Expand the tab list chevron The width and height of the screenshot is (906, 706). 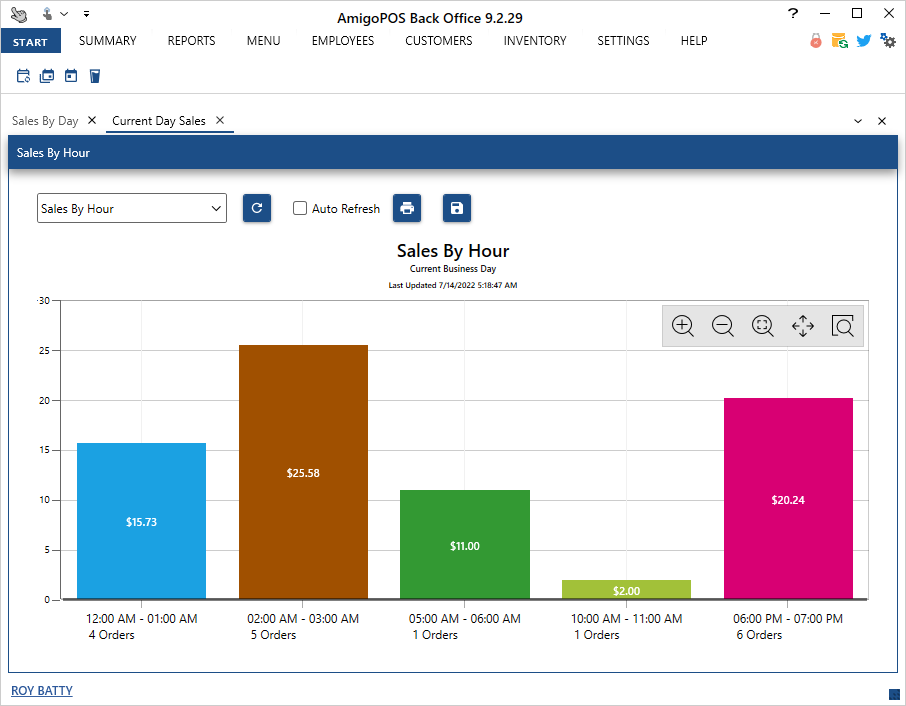tap(858, 121)
